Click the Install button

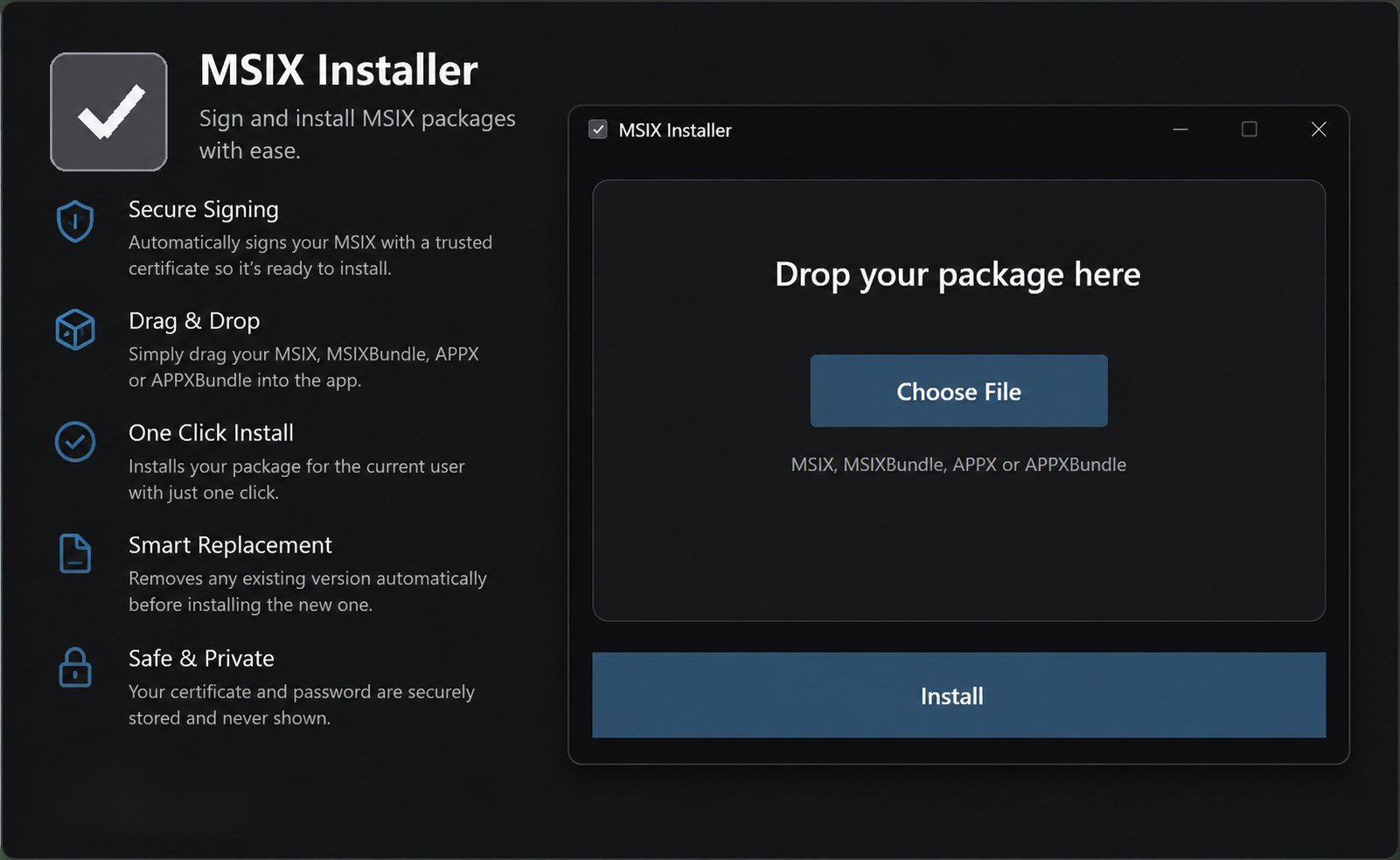pos(958,696)
